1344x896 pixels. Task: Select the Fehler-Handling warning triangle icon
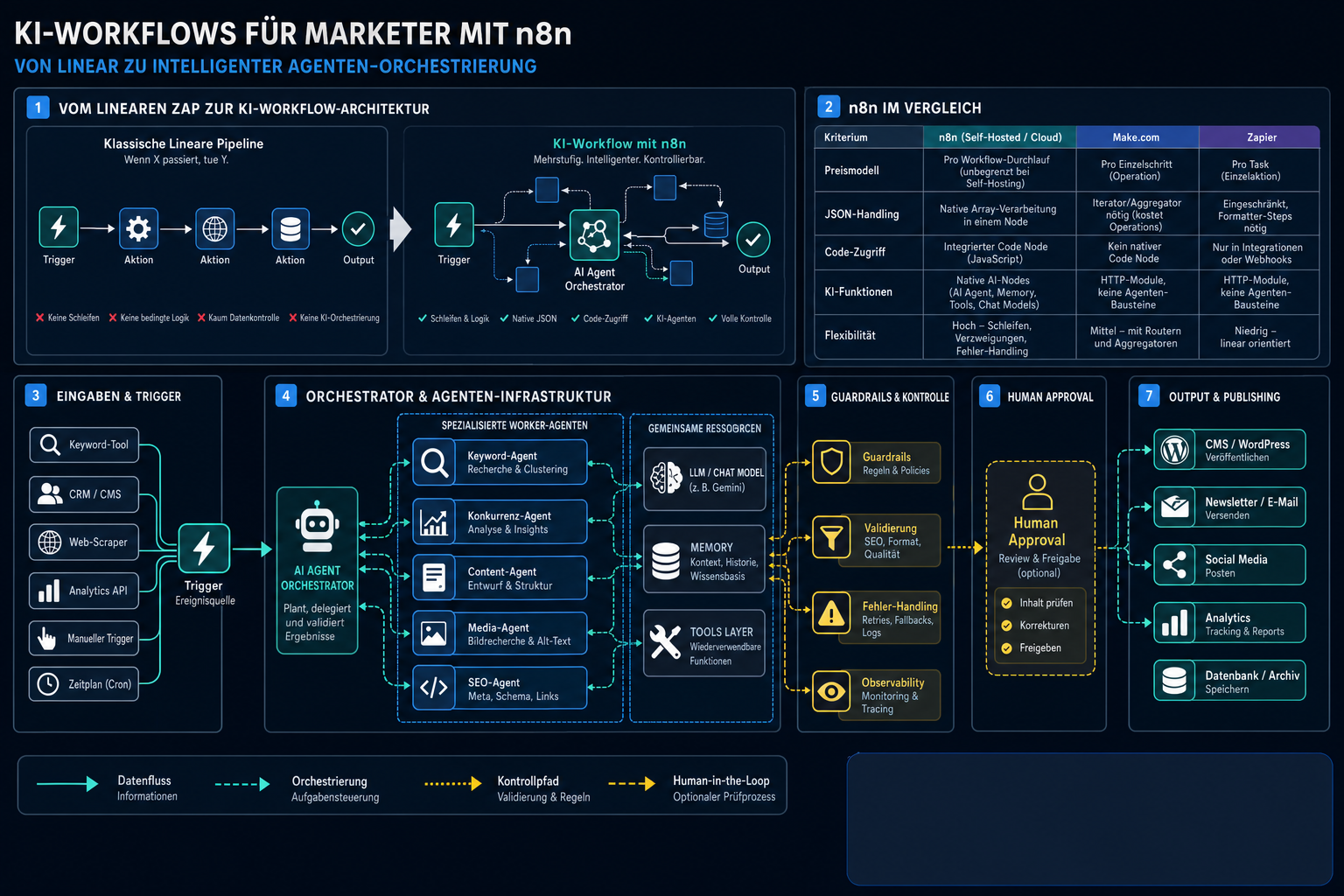pyautogui.click(x=831, y=613)
